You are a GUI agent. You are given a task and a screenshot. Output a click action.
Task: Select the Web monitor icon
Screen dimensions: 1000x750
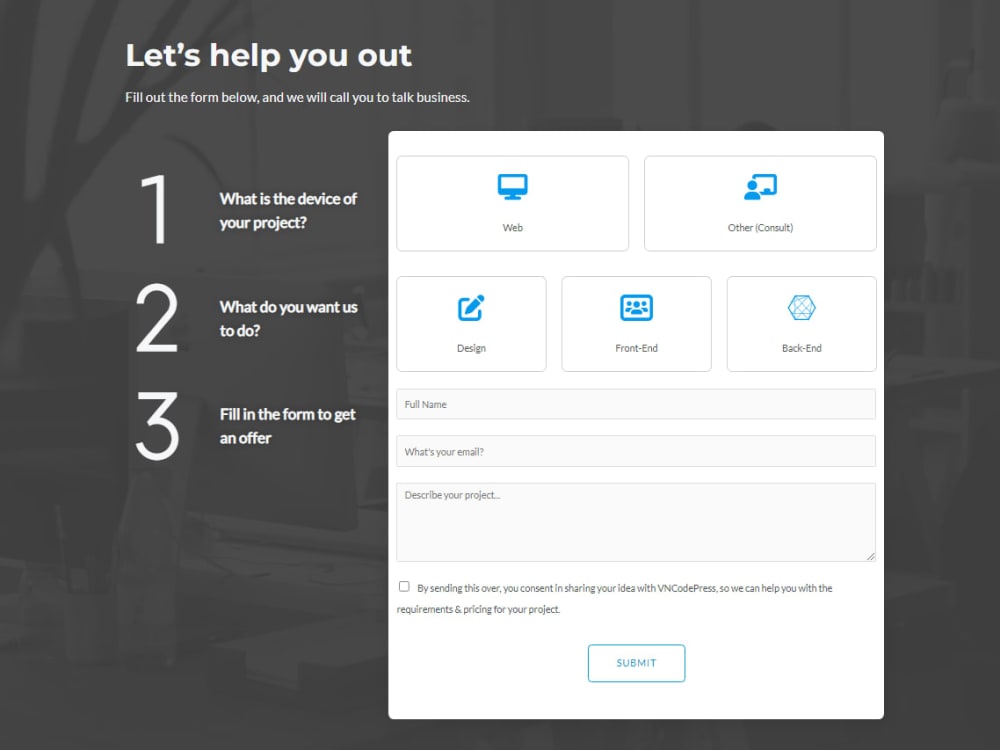click(x=512, y=187)
